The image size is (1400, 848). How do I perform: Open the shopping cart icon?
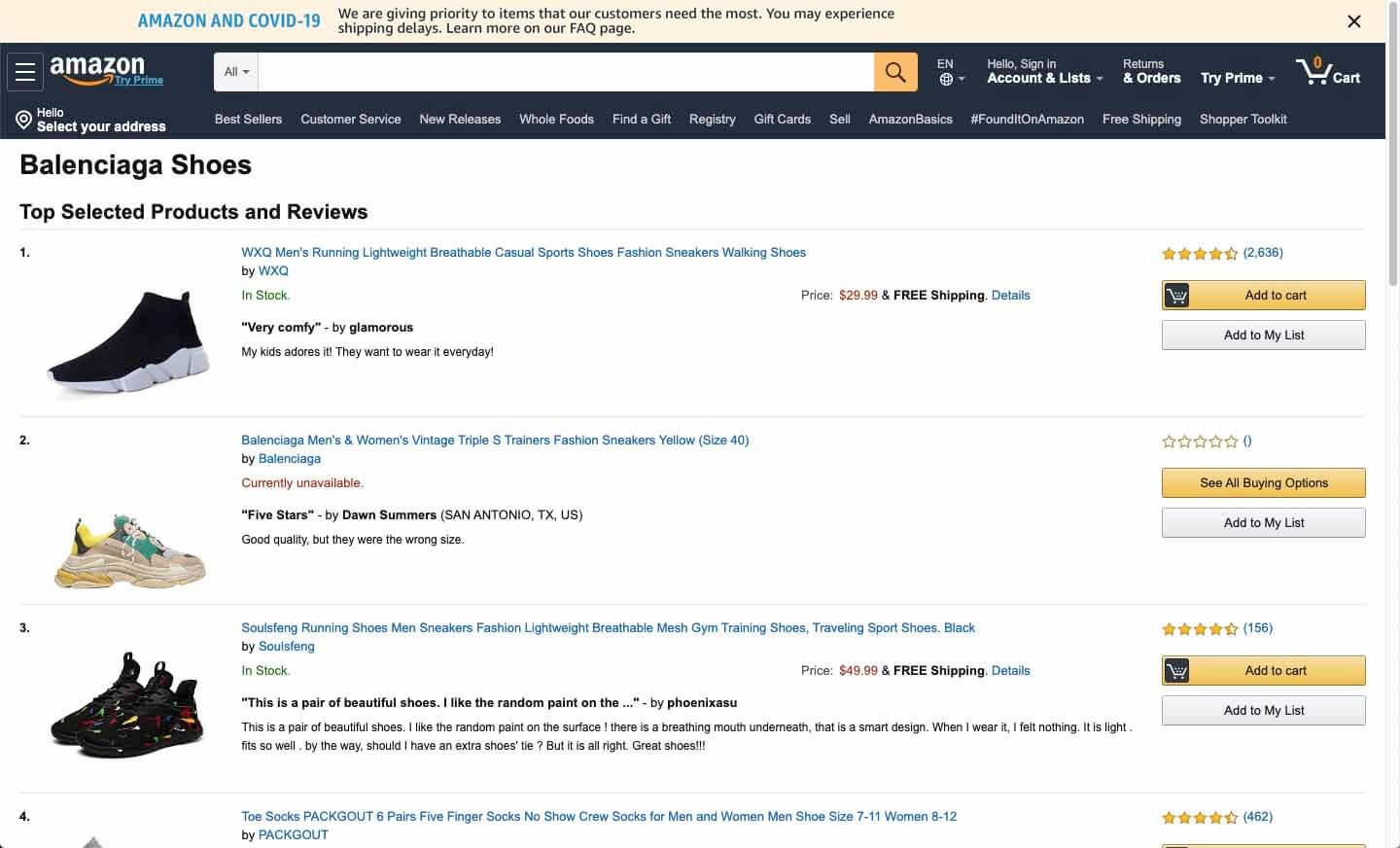click(x=1314, y=71)
